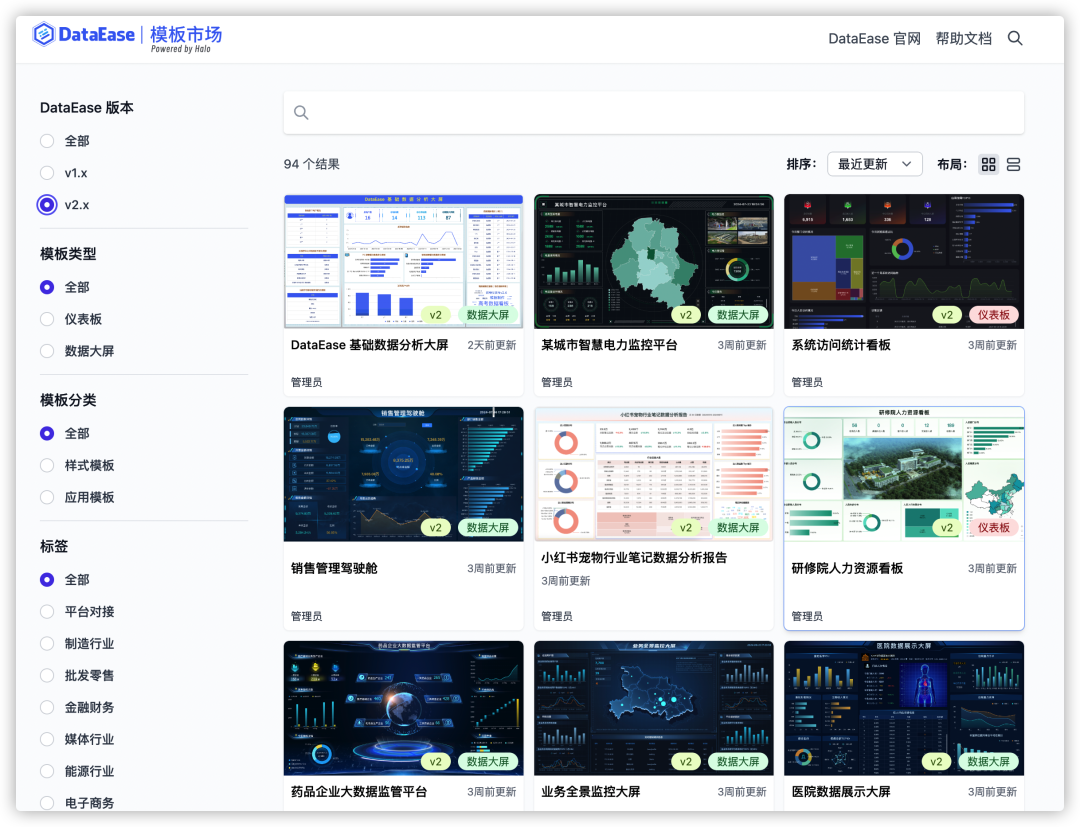
Task: Filter by 仪表板 template type
Action: click(x=47, y=319)
